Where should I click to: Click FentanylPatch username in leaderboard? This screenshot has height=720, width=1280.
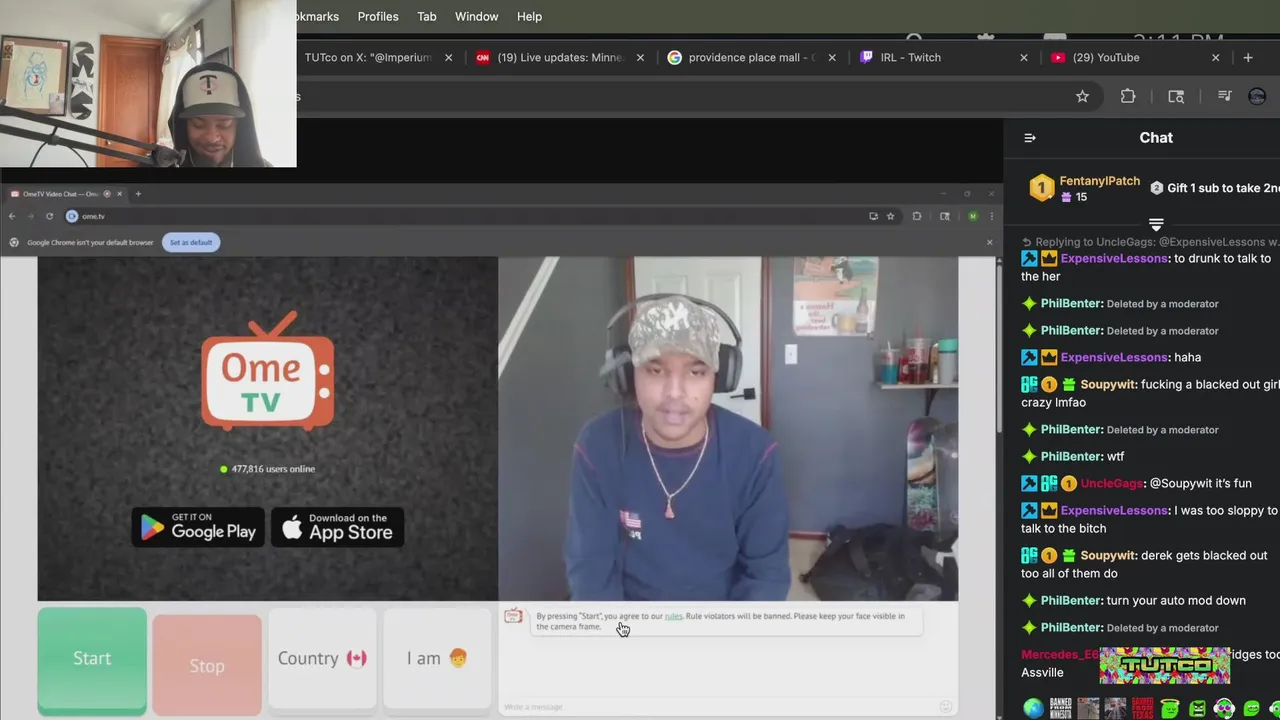pos(1099,181)
